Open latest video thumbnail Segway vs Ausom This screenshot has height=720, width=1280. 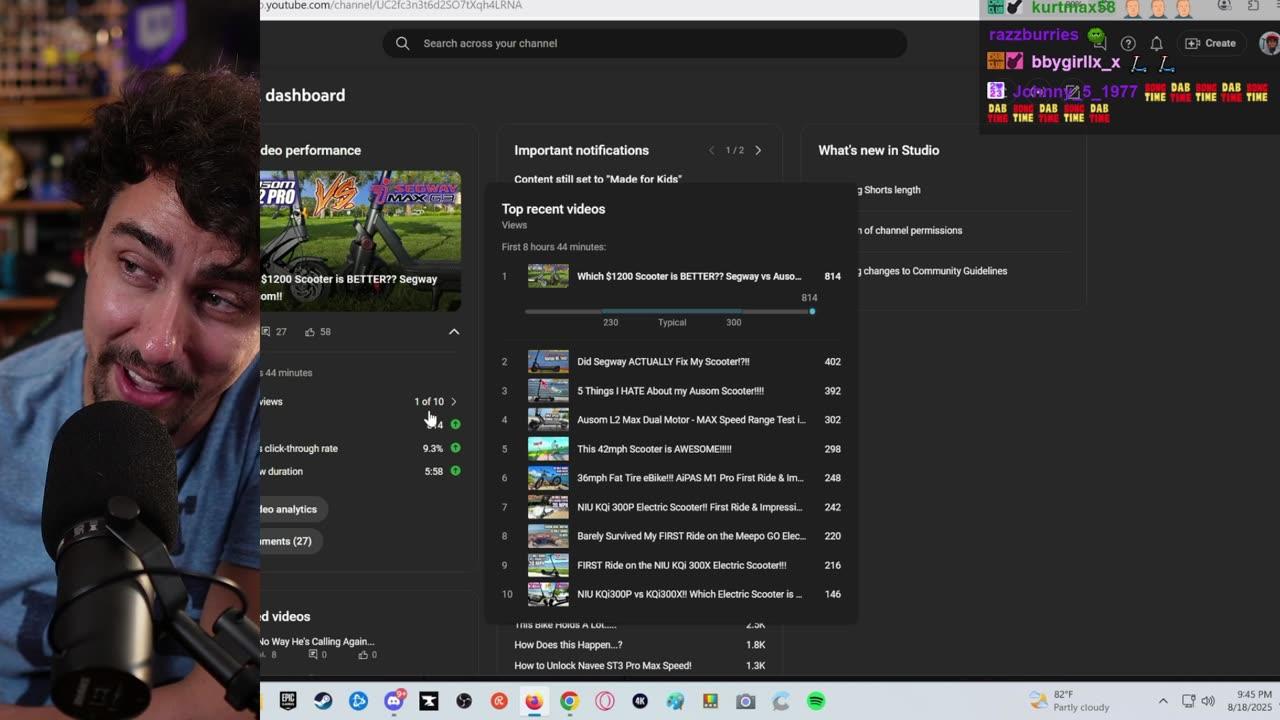click(360, 240)
